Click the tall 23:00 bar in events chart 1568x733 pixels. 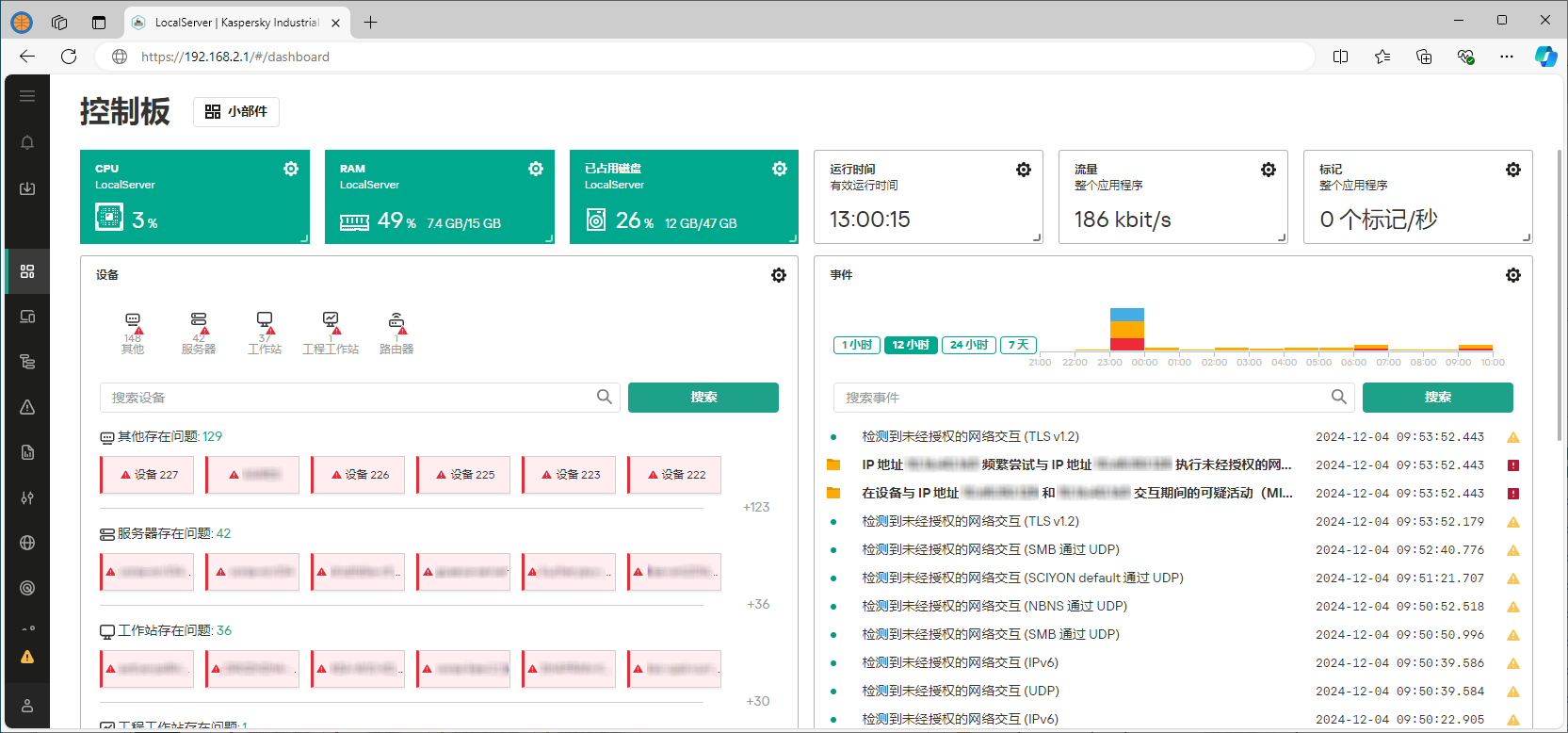pyautogui.click(x=1126, y=330)
